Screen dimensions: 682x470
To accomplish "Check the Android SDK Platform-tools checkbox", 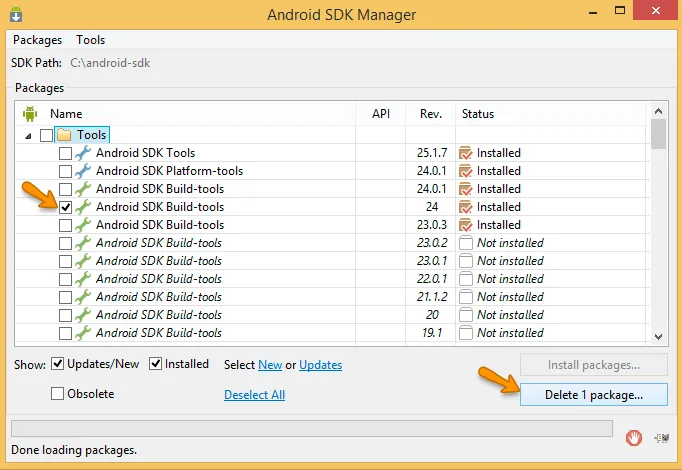I will (65, 171).
